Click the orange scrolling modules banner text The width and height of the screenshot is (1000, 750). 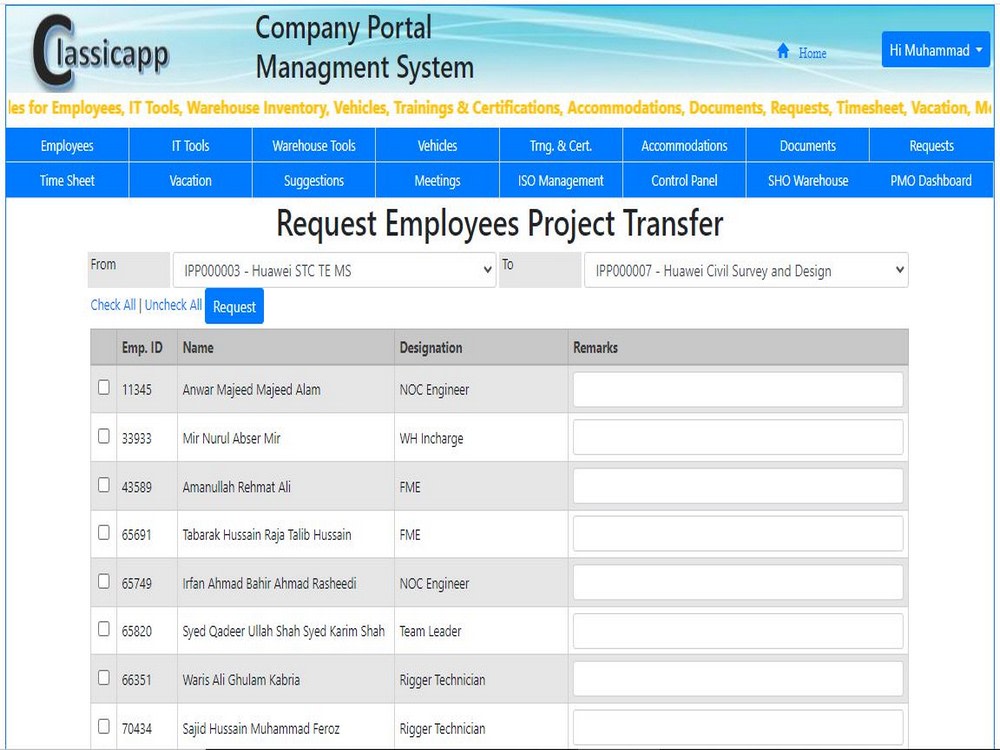(500, 108)
